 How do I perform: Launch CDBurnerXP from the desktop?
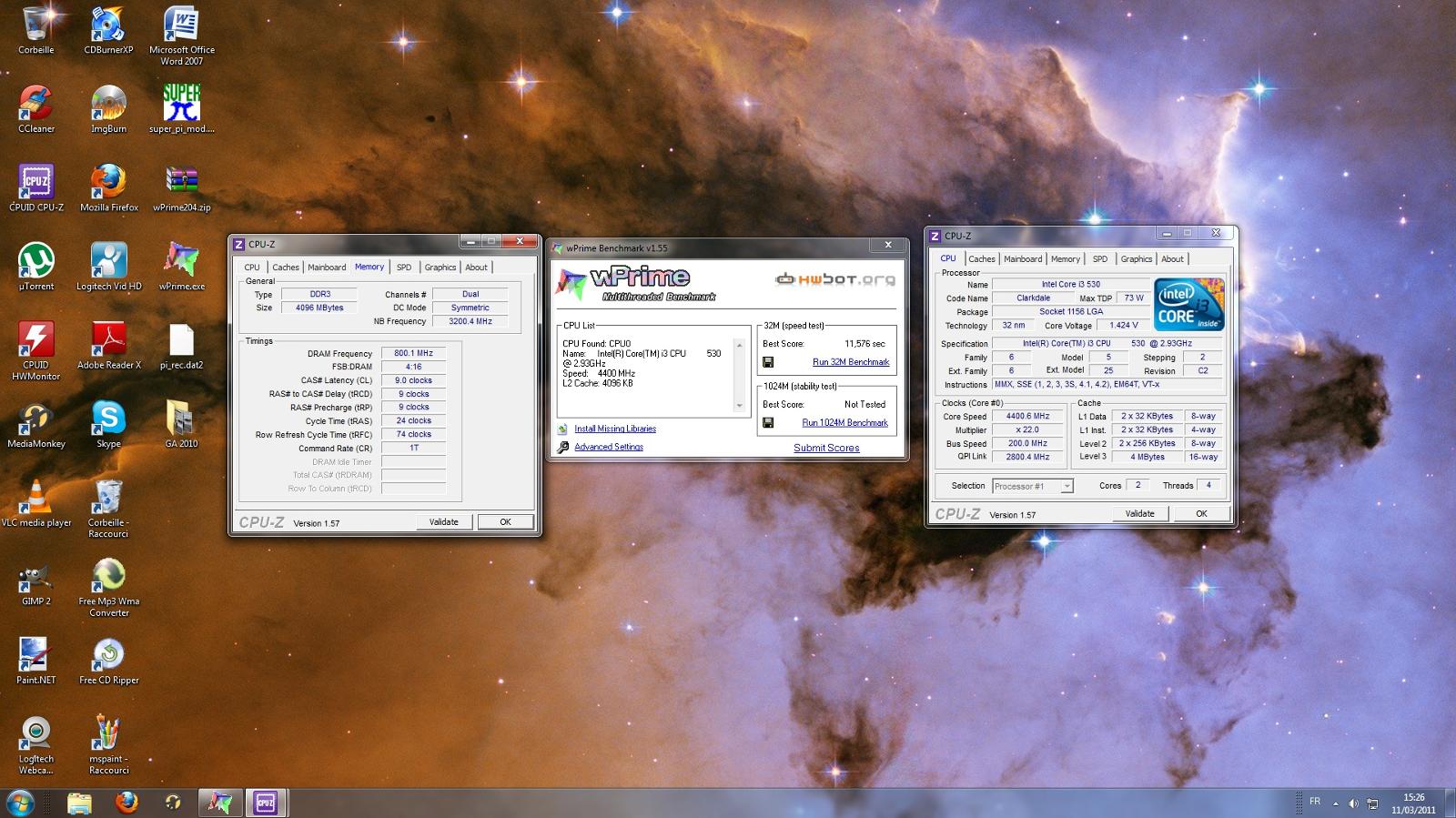click(x=108, y=30)
